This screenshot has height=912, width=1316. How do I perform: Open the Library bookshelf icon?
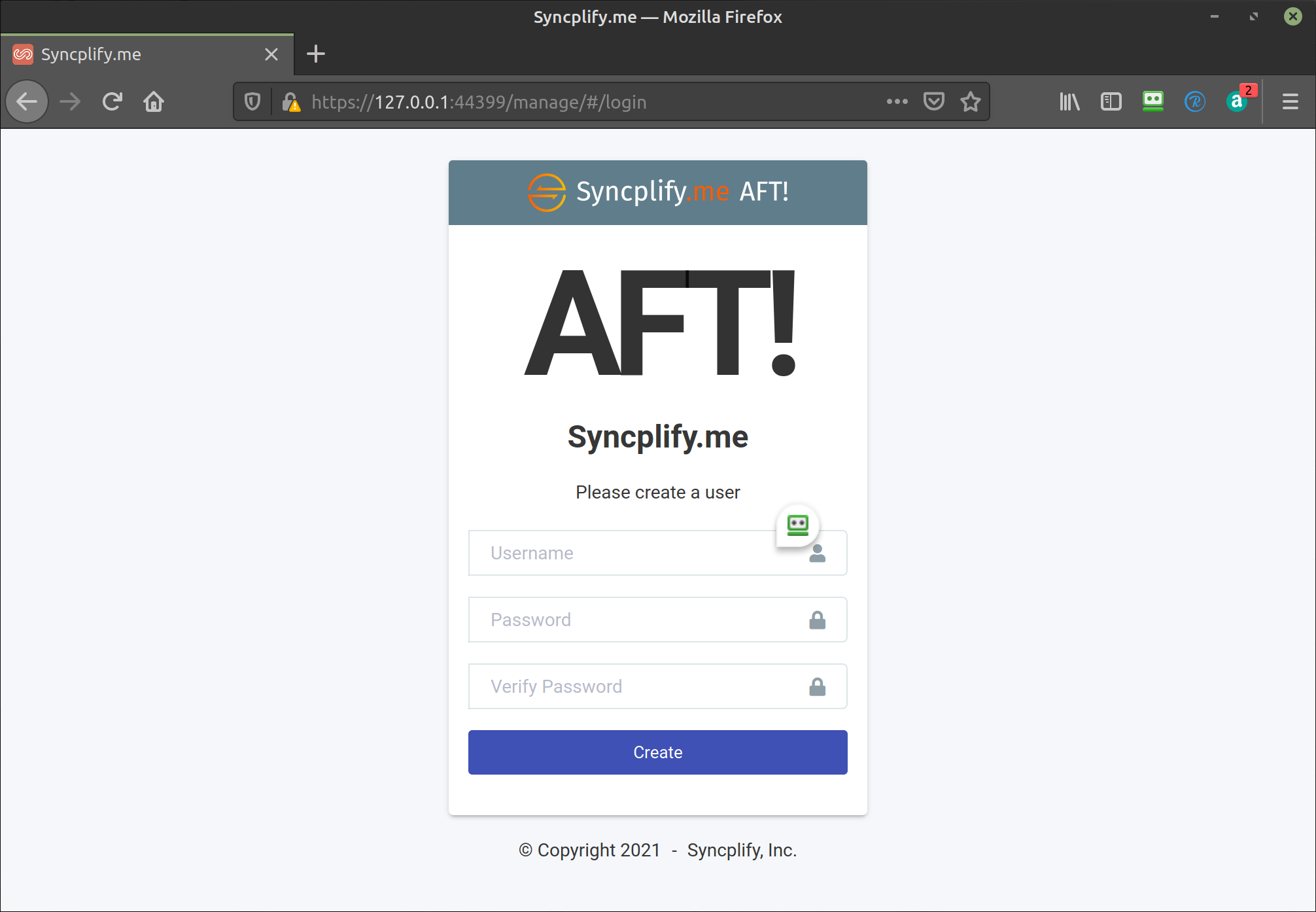[1069, 101]
